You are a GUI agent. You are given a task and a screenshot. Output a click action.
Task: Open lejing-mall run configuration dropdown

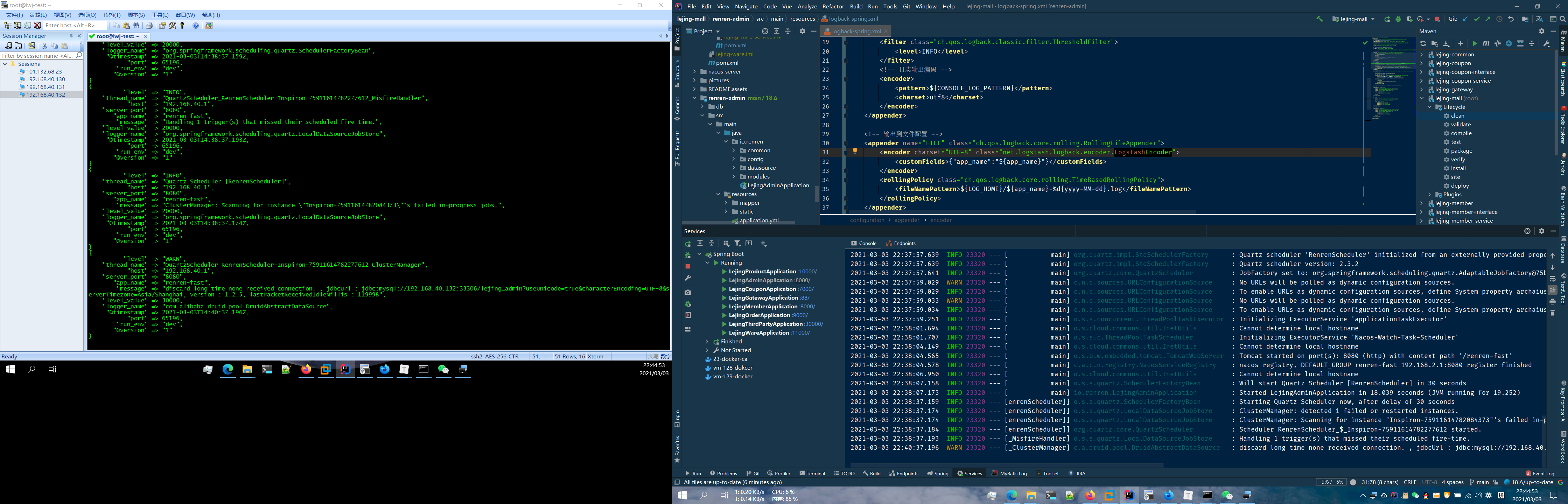[x=1353, y=19]
